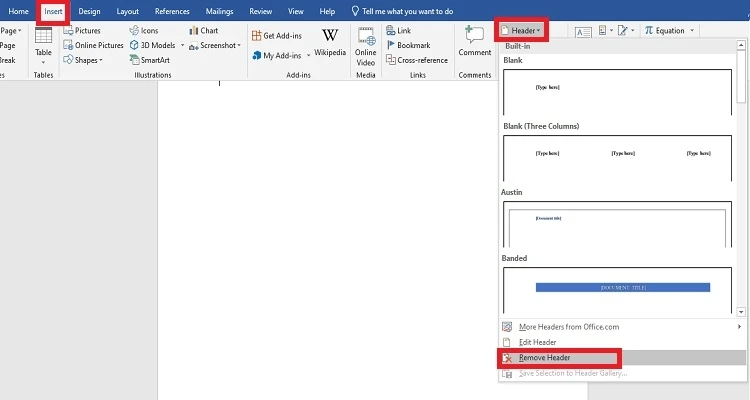Screen dimensions: 750x400
Task: Click the Chart icon
Action: (x=194, y=31)
